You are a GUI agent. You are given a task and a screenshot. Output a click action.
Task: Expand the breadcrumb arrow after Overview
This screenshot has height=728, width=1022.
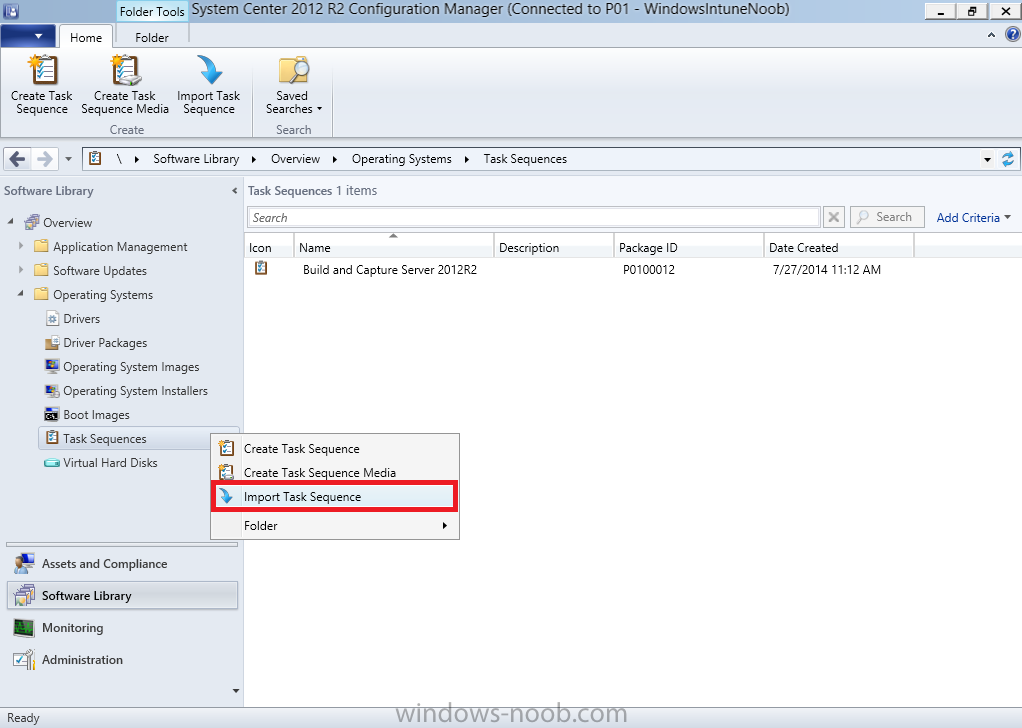click(334, 159)
